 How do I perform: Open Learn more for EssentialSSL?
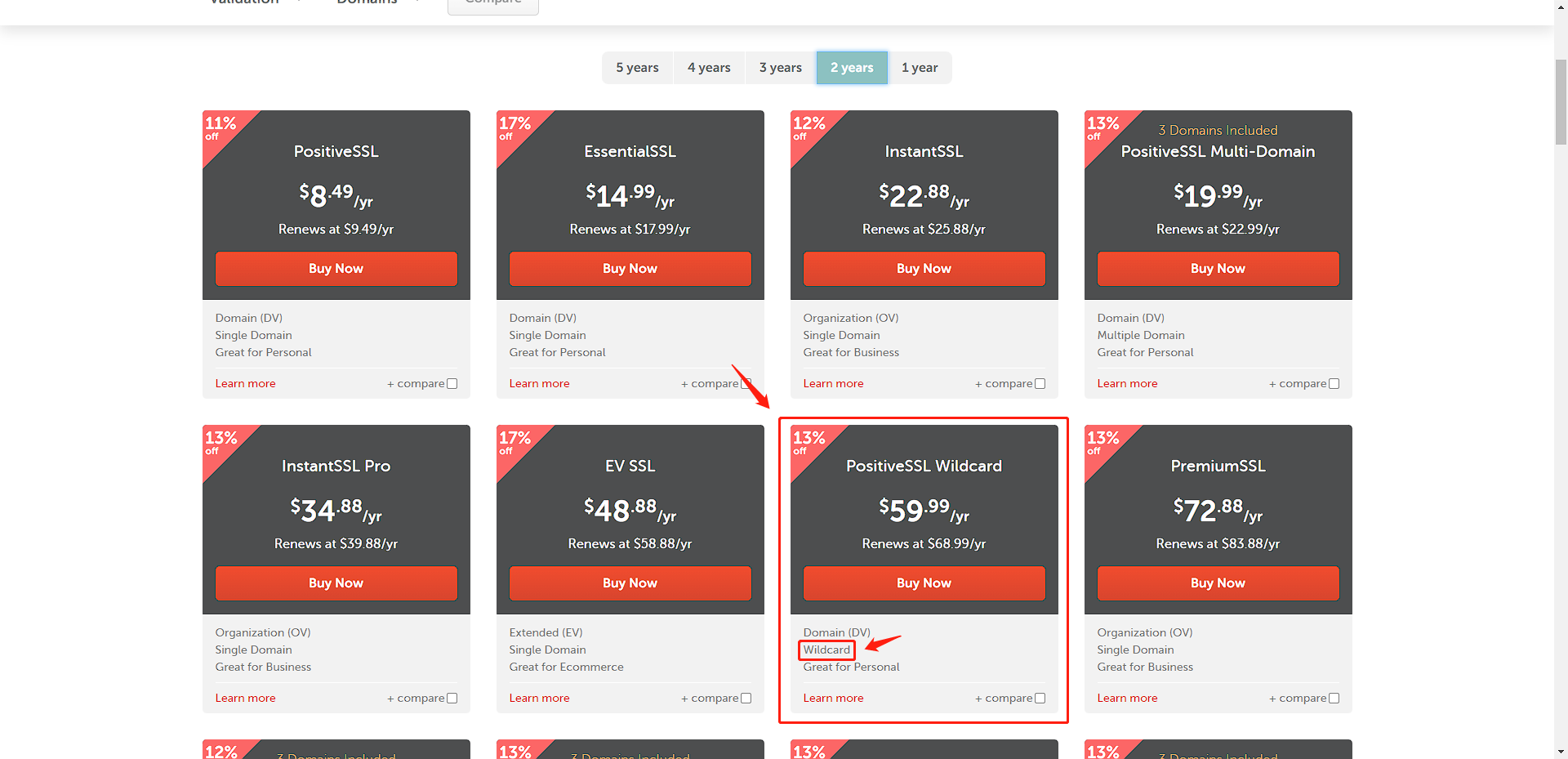540,384
